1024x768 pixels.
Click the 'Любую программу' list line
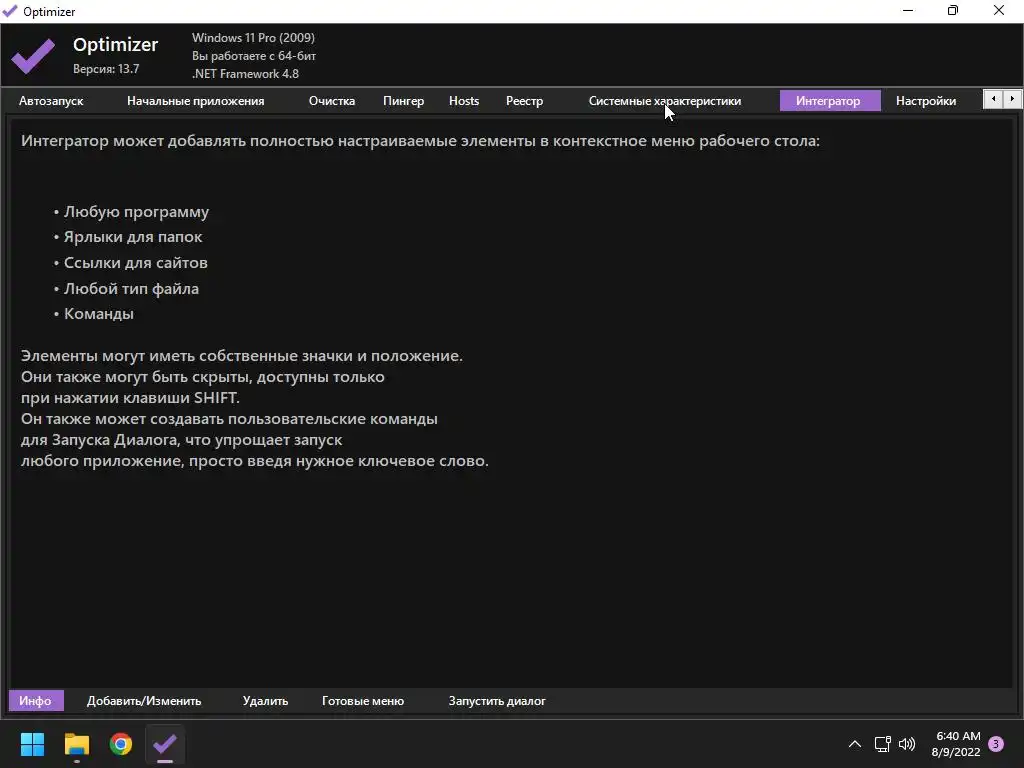pyautogui.click(x=131, y=212)
